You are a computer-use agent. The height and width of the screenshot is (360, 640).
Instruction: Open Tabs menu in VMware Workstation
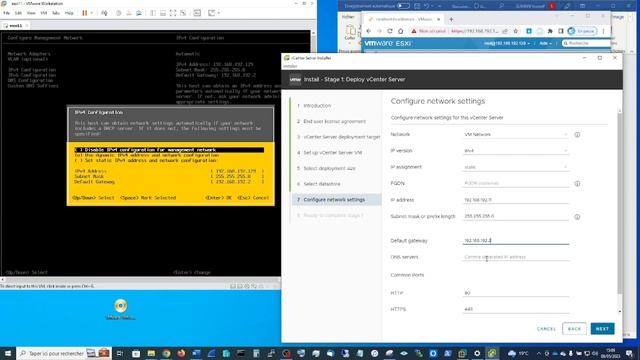click(x=56, y=13)
